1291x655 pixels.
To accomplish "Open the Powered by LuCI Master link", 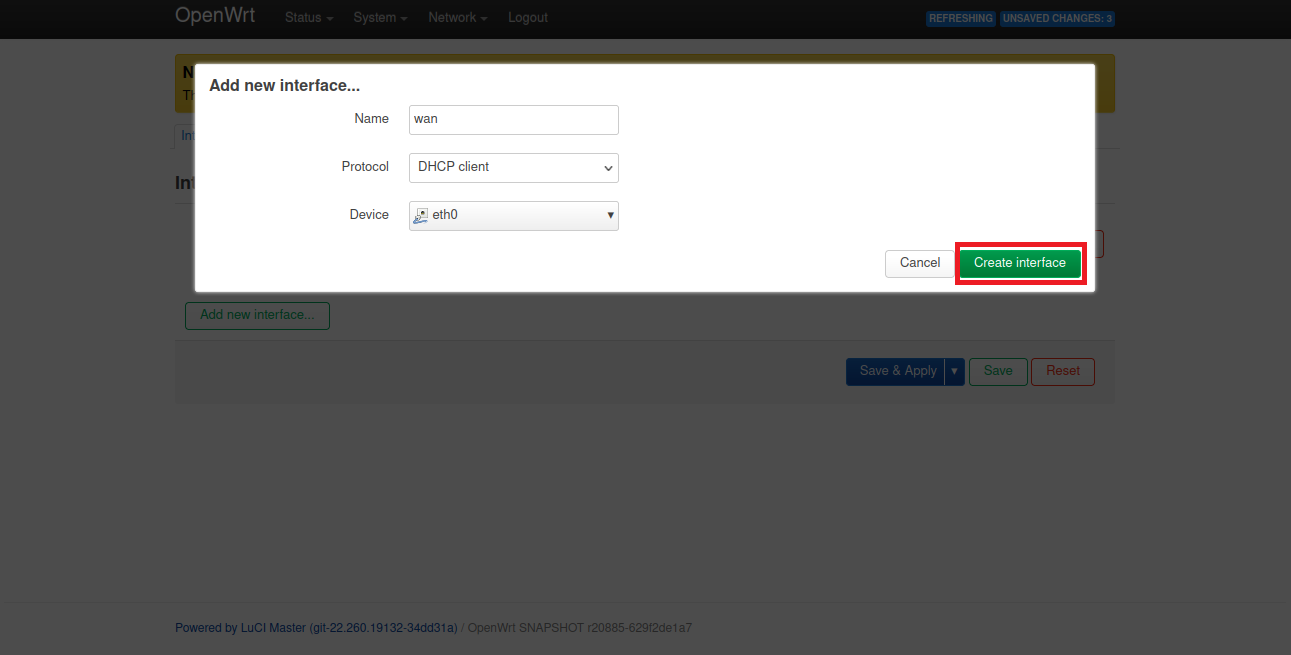I will point(316,628).
